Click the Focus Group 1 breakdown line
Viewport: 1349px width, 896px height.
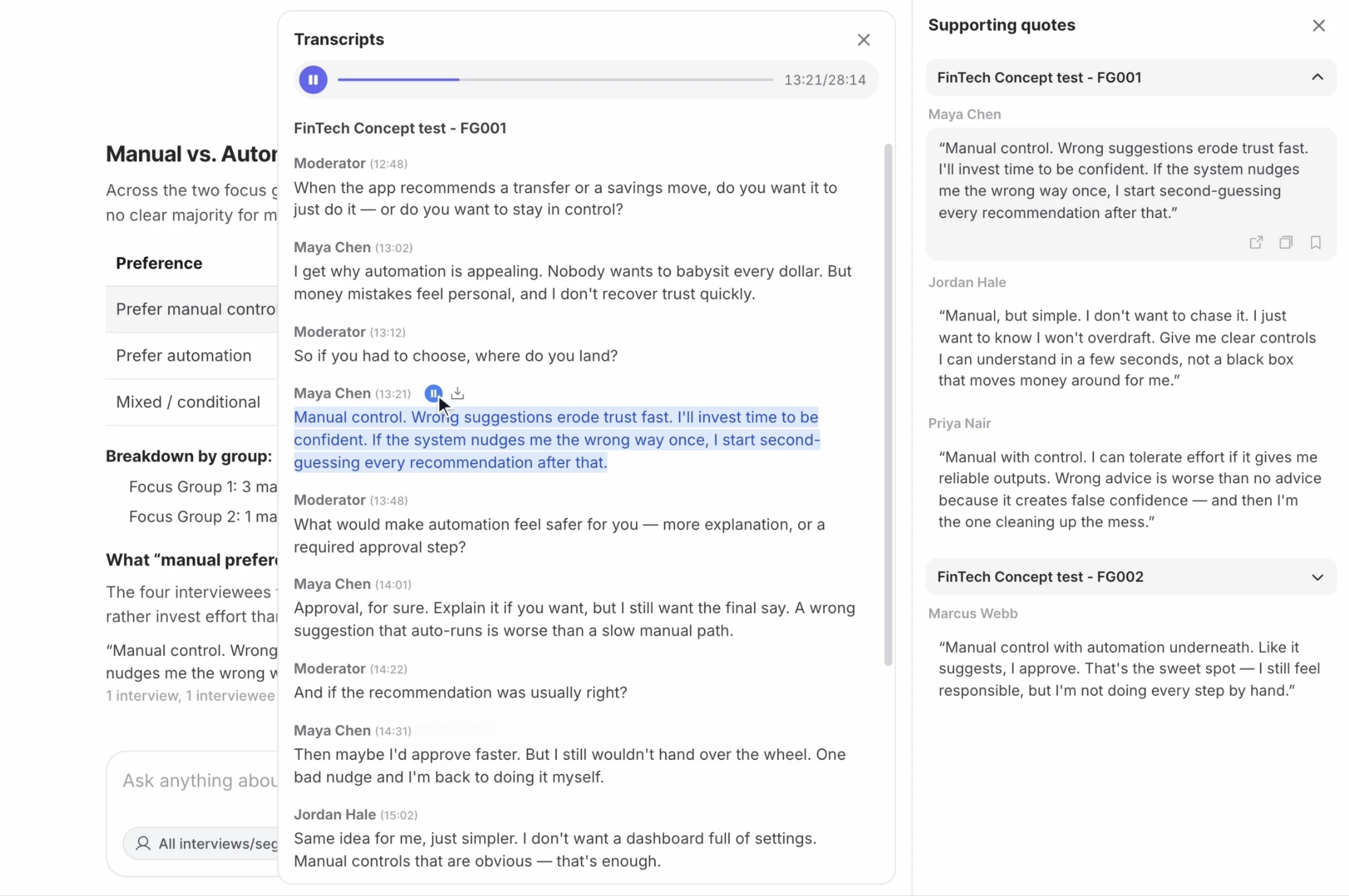pos(203,487)
